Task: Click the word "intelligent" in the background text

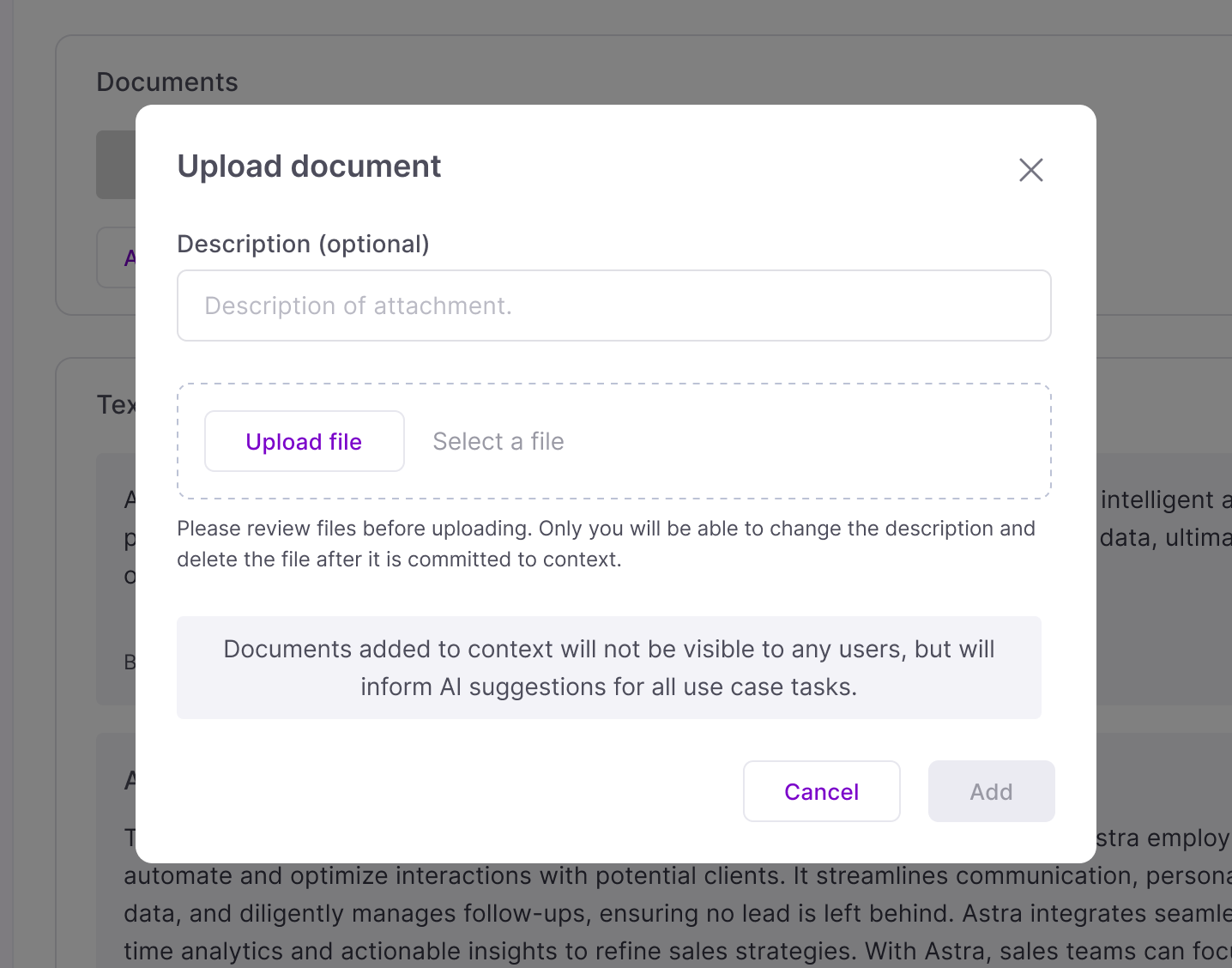Action: (x=1157, y=499)
